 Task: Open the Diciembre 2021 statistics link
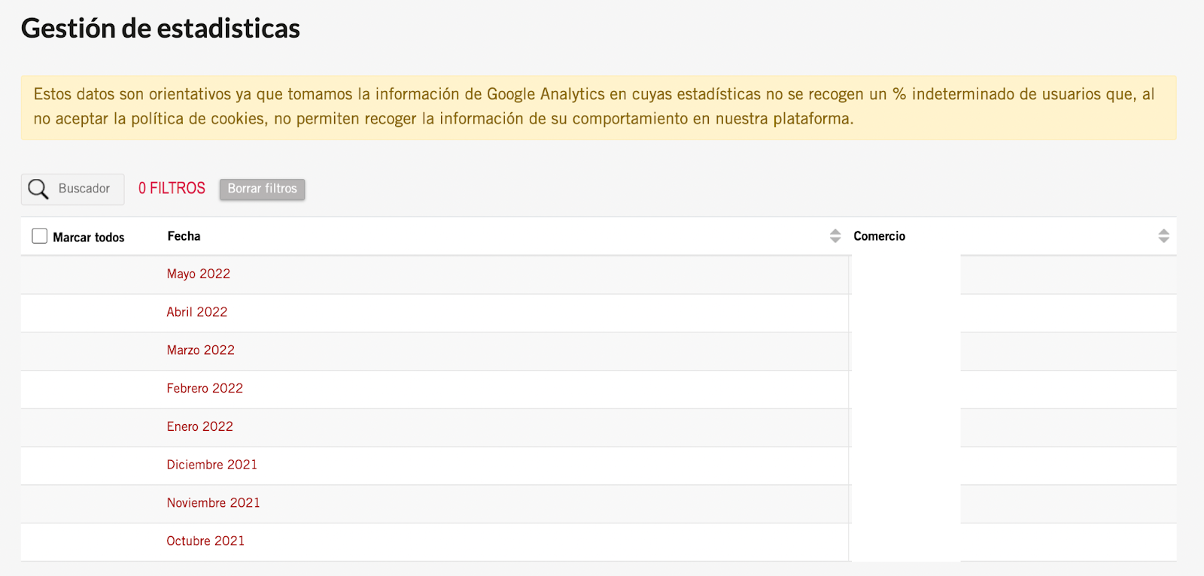click(212, 464)
